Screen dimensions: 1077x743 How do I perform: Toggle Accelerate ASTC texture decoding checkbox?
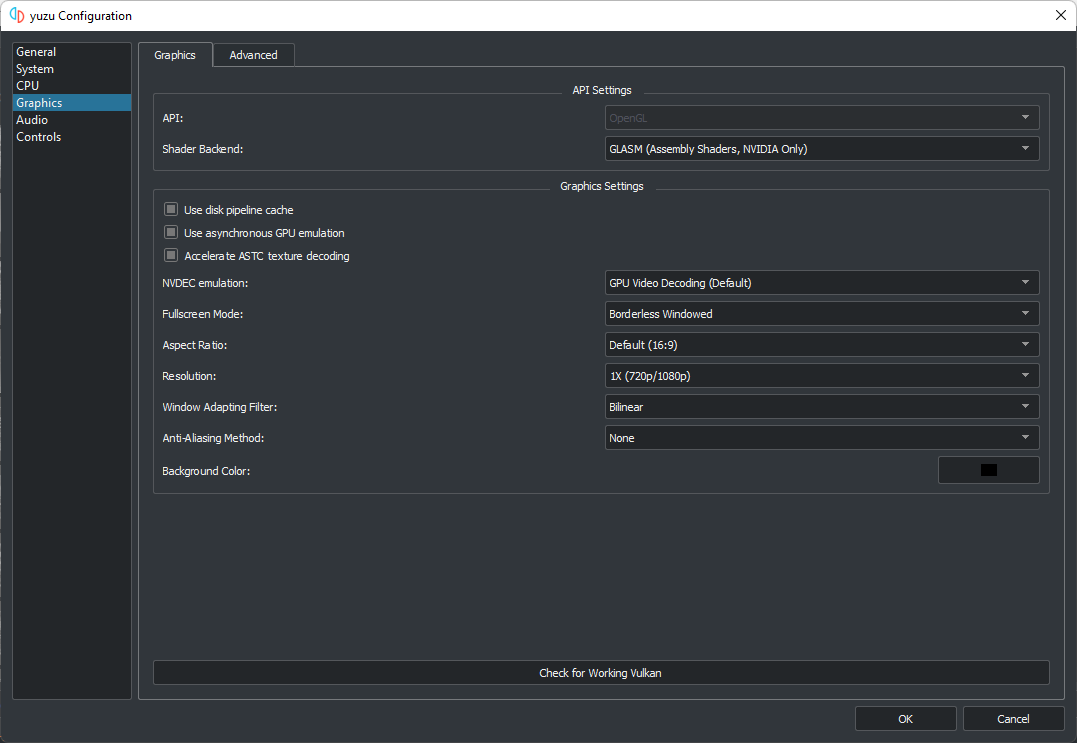tap(171, 255)
